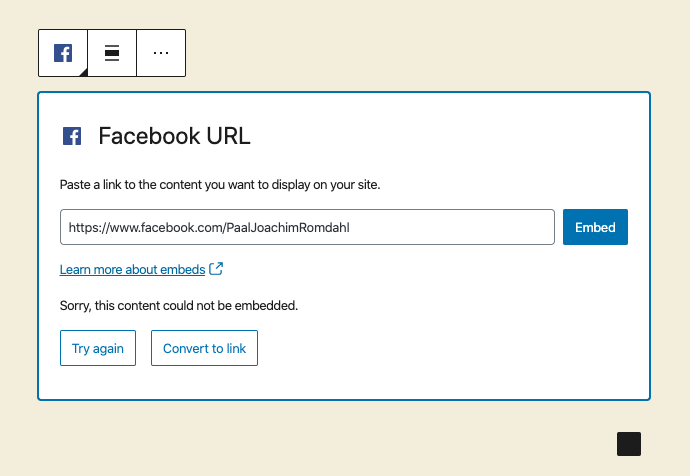Click the Facebook URL heading text
This screenshot has height=476, width=690.
174,136
